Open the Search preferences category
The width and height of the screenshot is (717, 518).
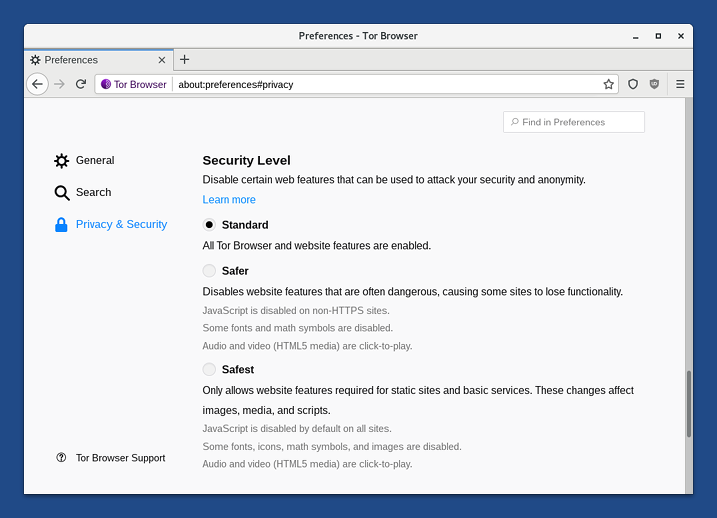(x=83, y=192)
